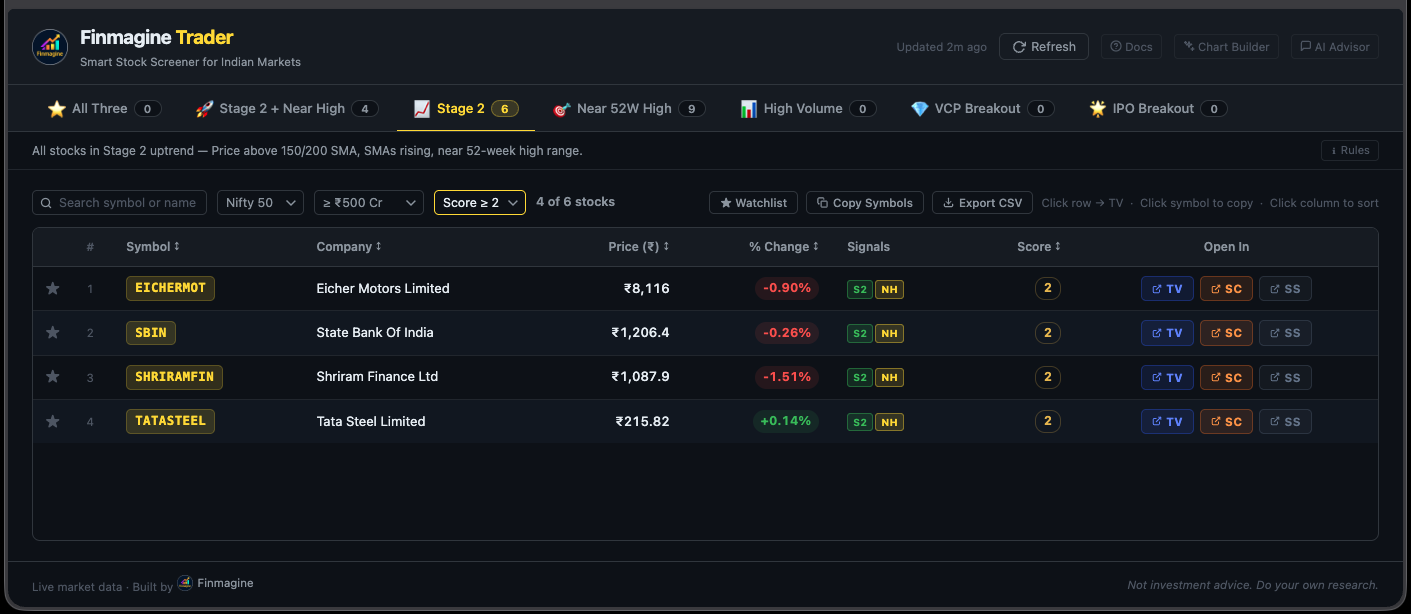Open the Nifty 50 index dropdown

(x=260, y=202)
